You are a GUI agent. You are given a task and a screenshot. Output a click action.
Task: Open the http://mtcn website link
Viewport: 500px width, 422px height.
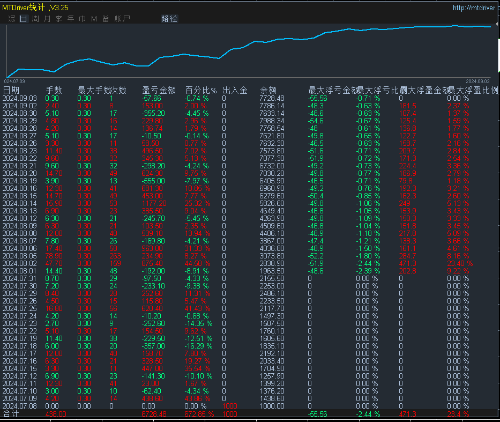(x=473, y=8)
